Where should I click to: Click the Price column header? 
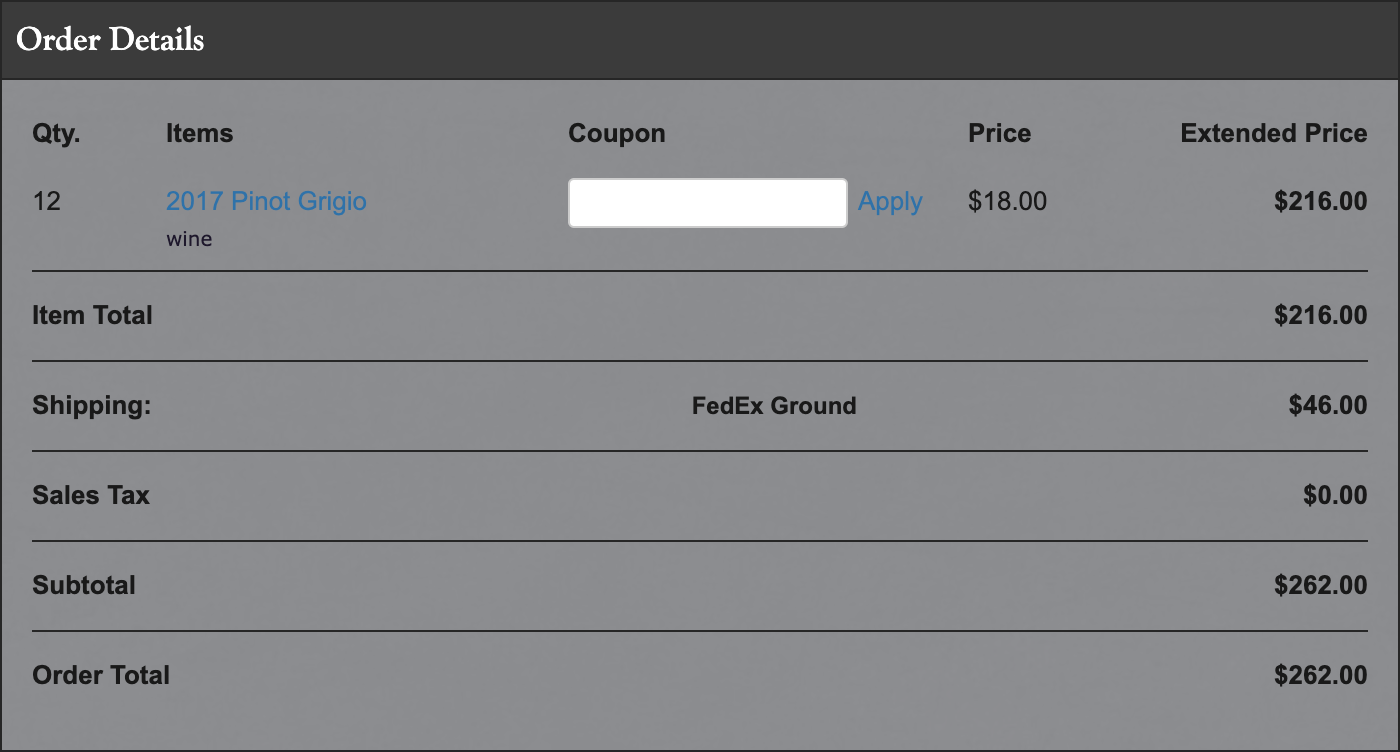1000,133
